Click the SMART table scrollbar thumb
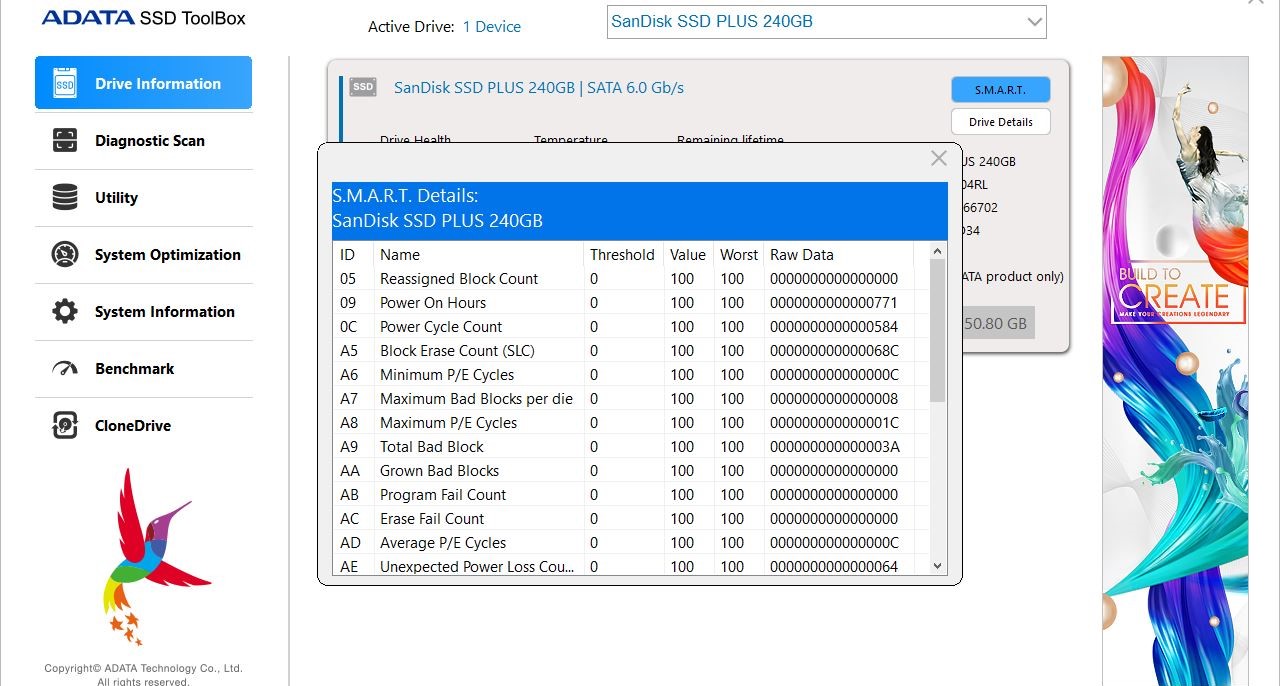Image resolution: width=1280 pixels, height=686 pixels. pos(937,330)
